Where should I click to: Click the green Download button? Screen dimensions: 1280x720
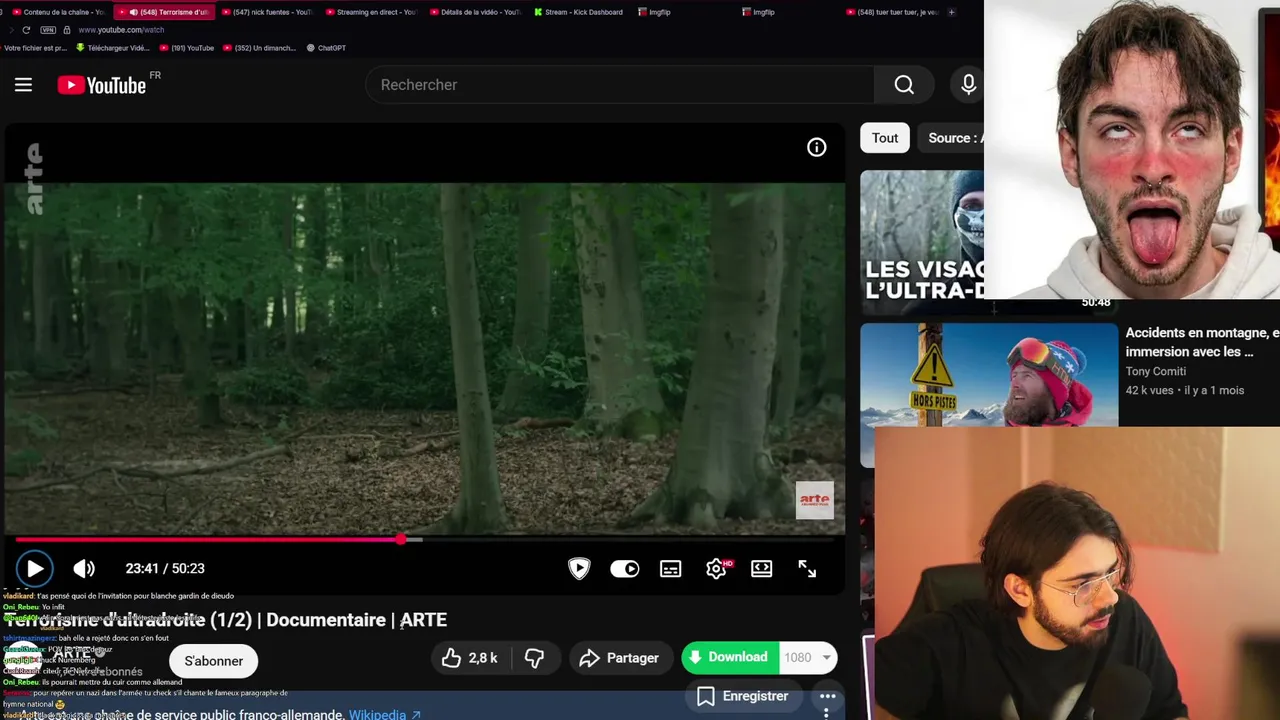728,657
